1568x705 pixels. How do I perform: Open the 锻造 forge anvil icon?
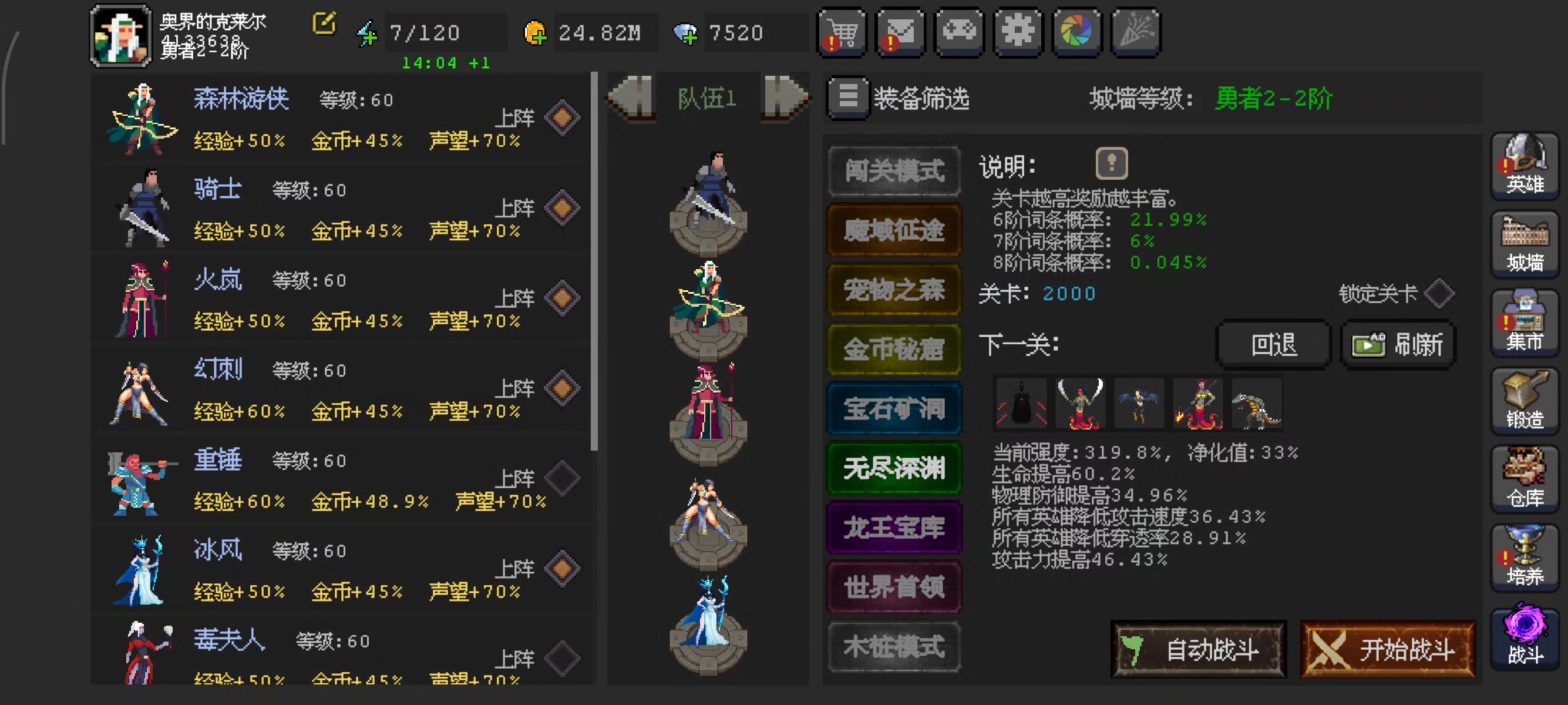1525,401
